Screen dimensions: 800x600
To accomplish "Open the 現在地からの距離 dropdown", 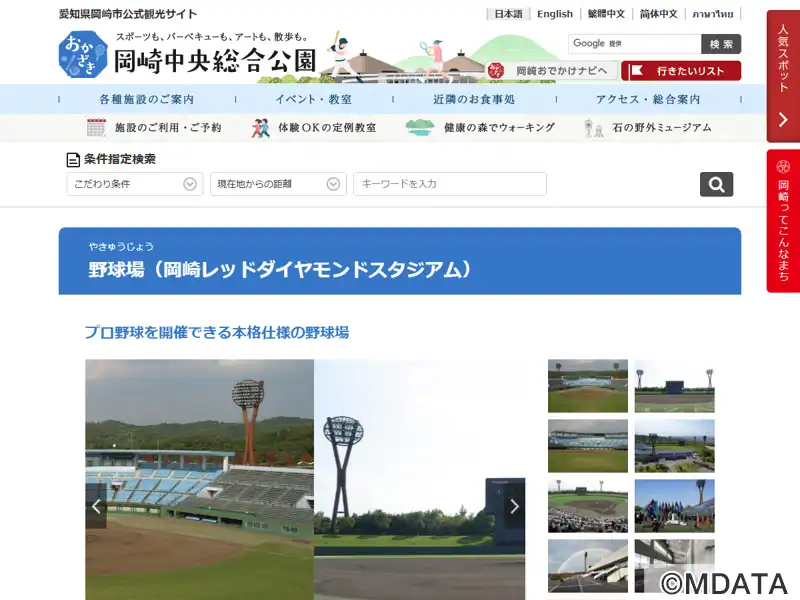I will 278,184.
